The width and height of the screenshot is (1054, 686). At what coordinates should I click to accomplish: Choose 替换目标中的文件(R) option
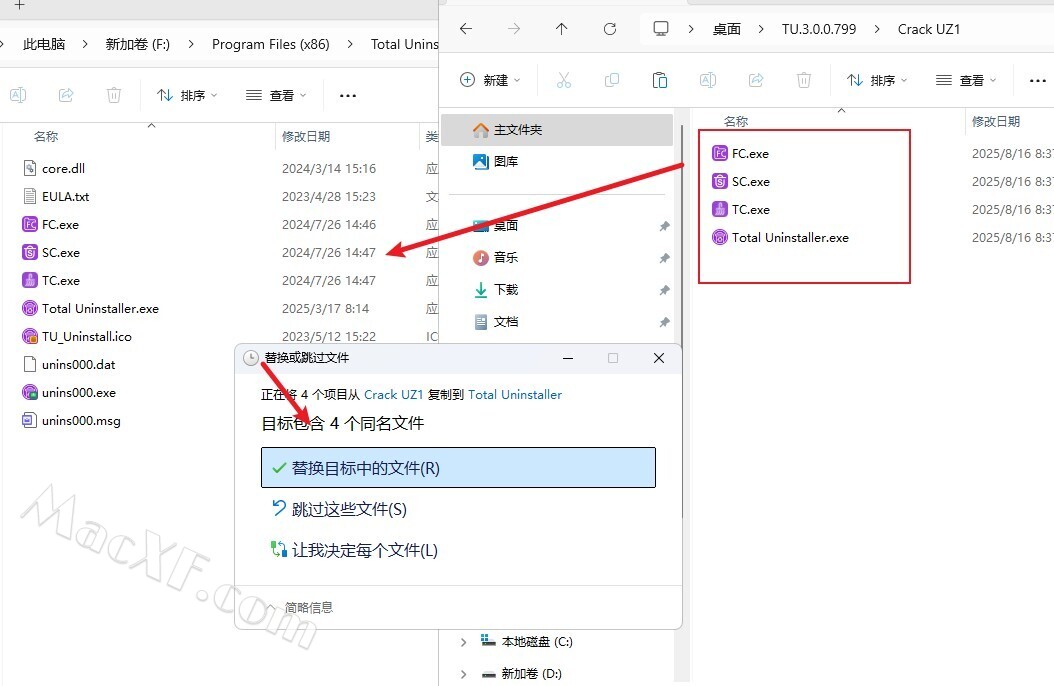click(x=458, y=468)
